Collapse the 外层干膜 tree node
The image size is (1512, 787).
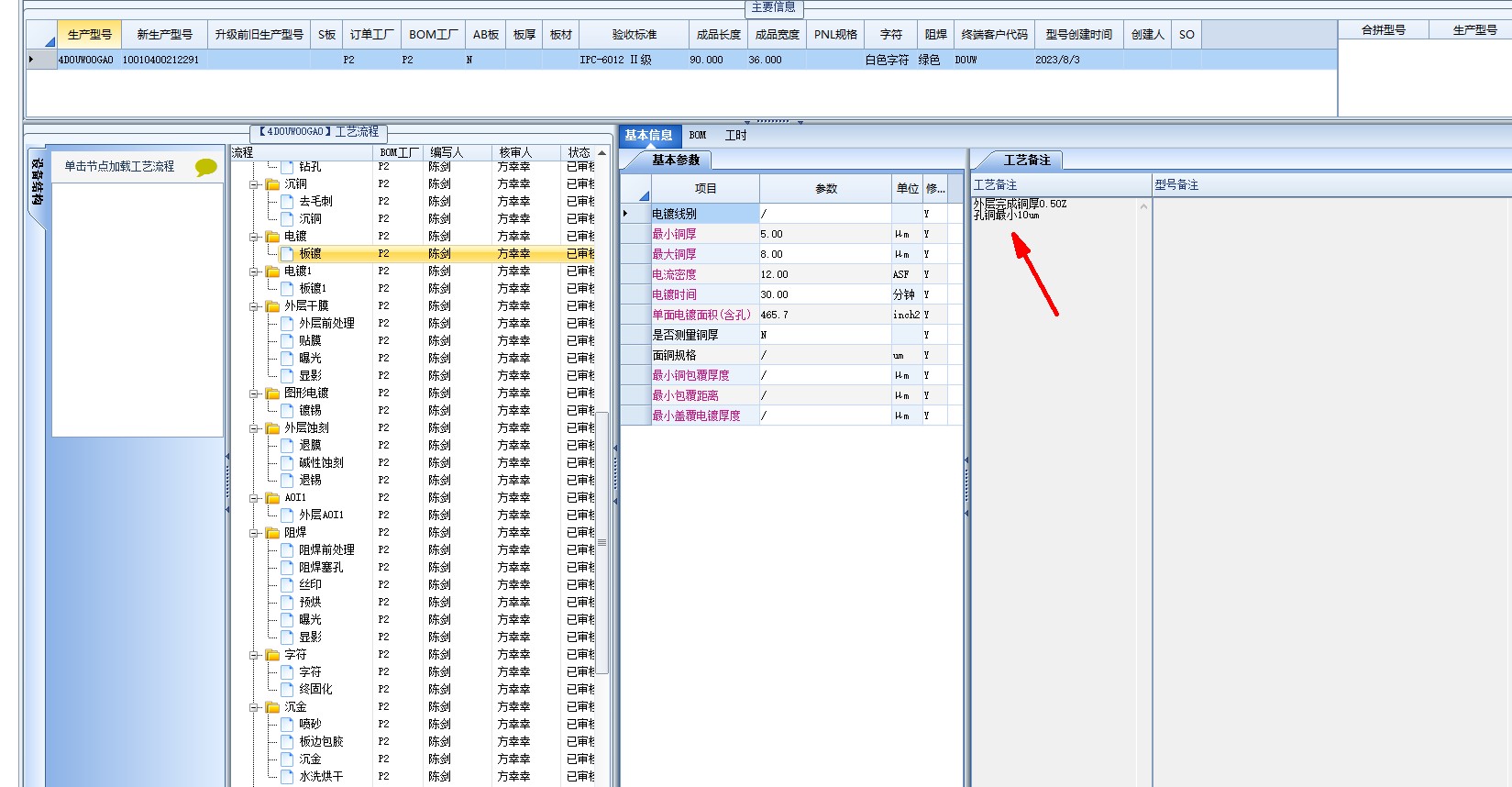click(254, 306)
